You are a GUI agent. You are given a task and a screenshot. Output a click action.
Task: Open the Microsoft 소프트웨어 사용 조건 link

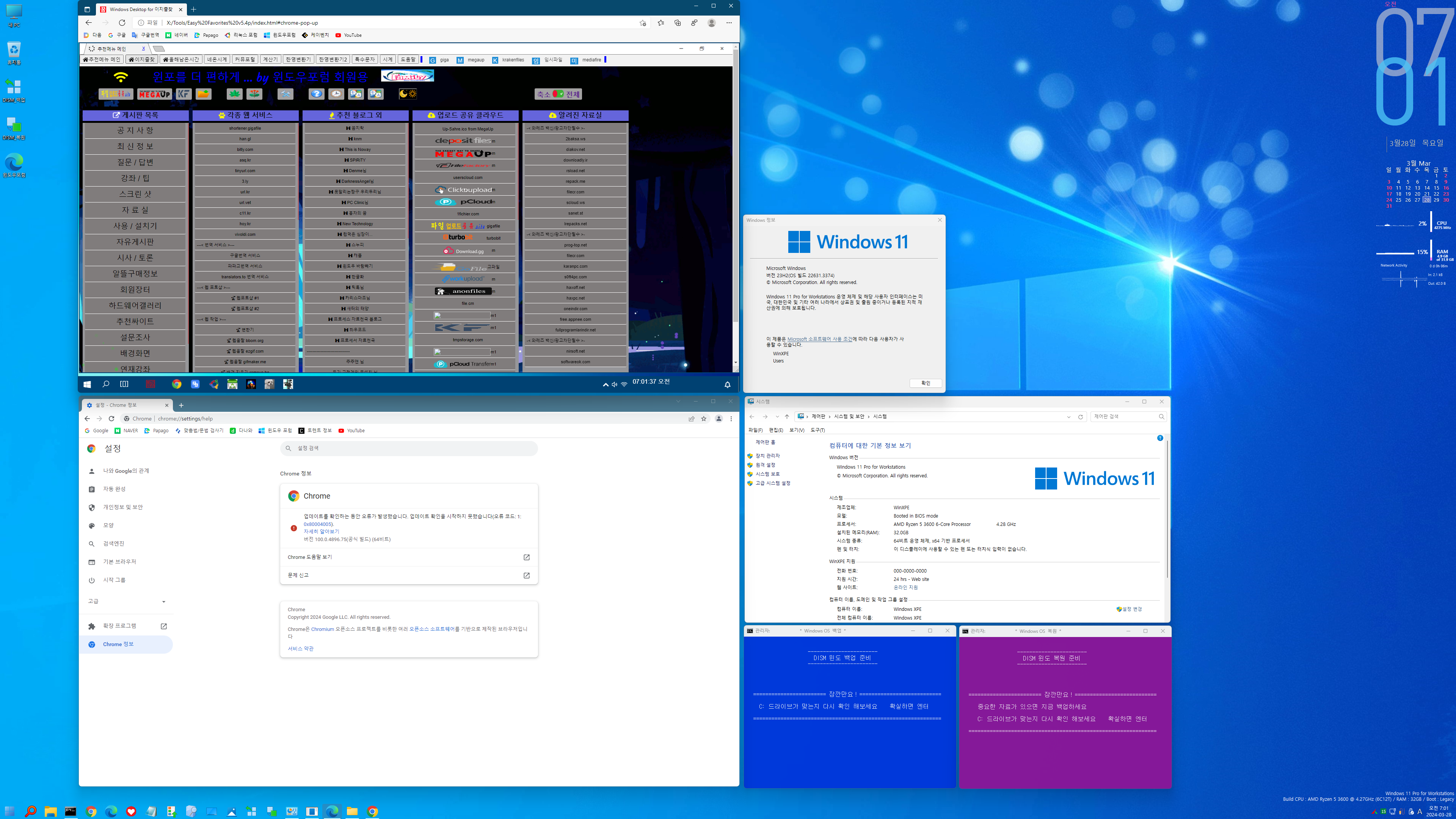click(x=819, y=339)
